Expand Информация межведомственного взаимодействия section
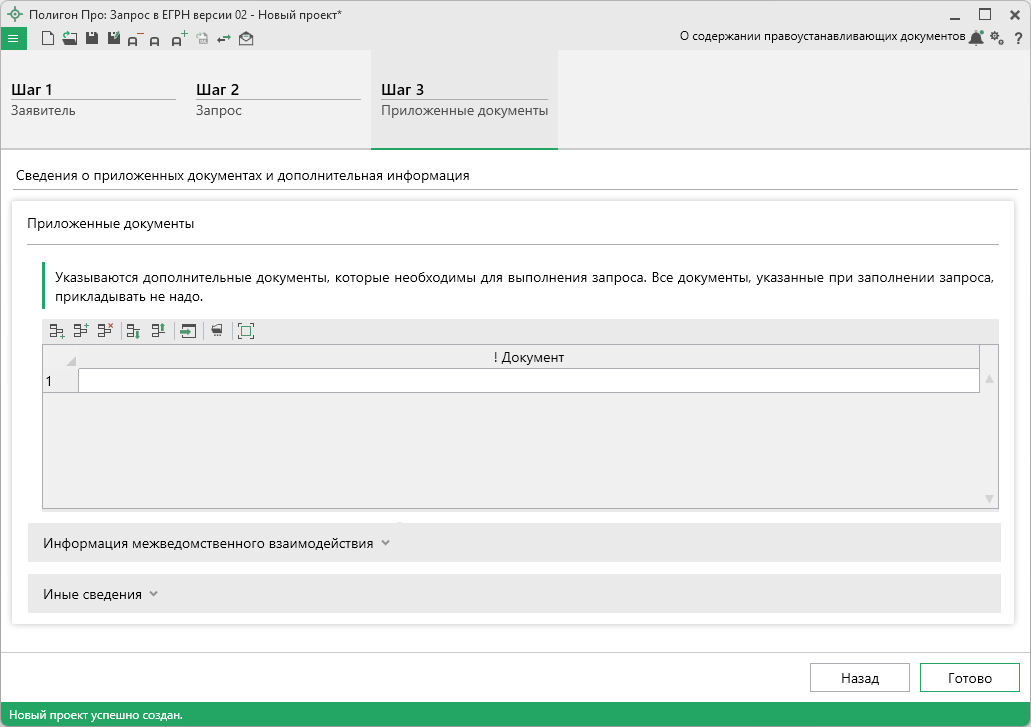Screen dimensions: 1031x727 coord(215,543)
